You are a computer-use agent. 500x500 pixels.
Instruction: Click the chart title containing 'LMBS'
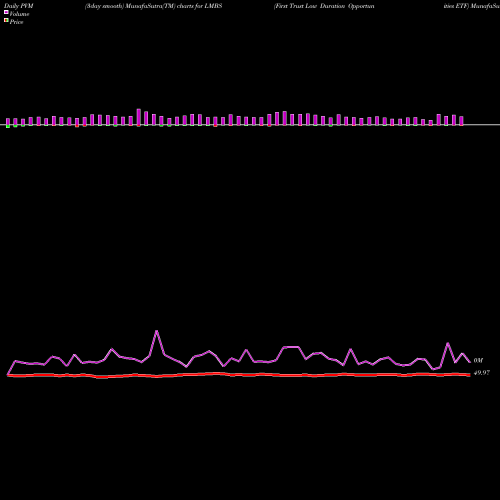tap(154, 6)
